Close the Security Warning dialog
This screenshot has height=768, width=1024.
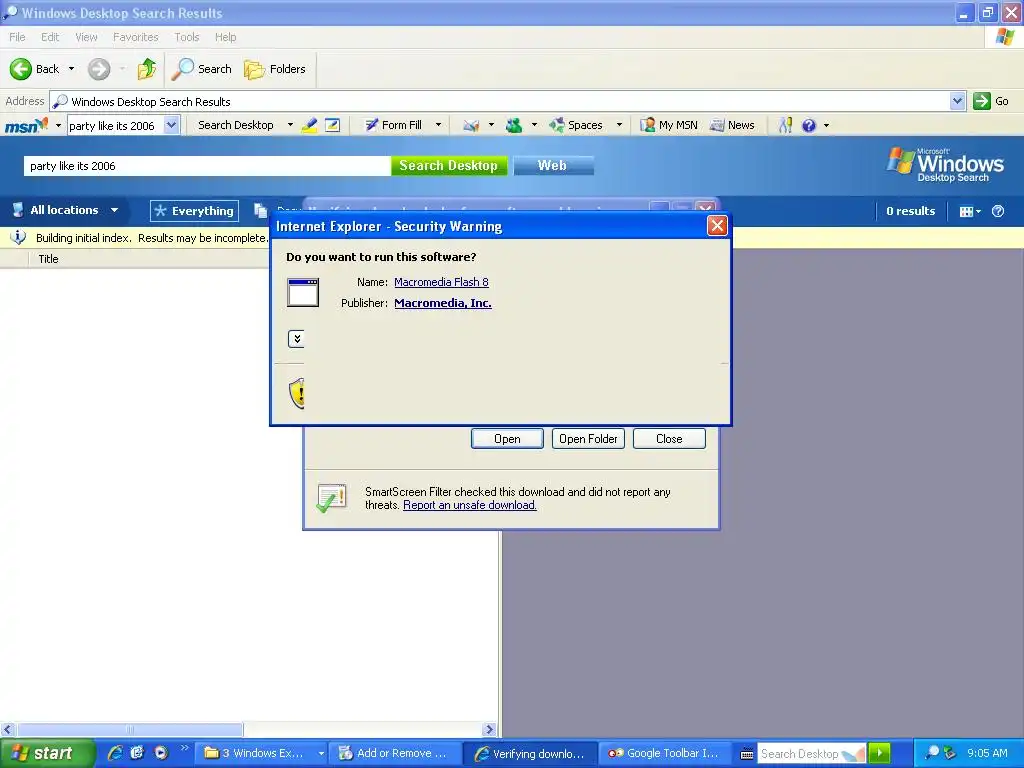[x=717, y=226]
